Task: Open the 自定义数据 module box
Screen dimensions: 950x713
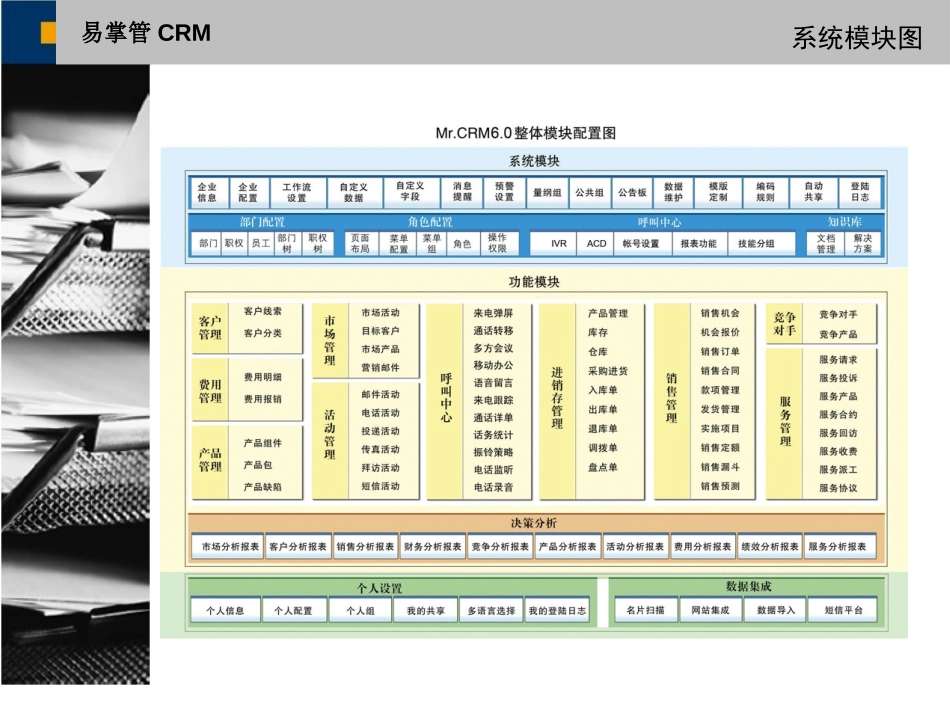Action: (354, 193)
